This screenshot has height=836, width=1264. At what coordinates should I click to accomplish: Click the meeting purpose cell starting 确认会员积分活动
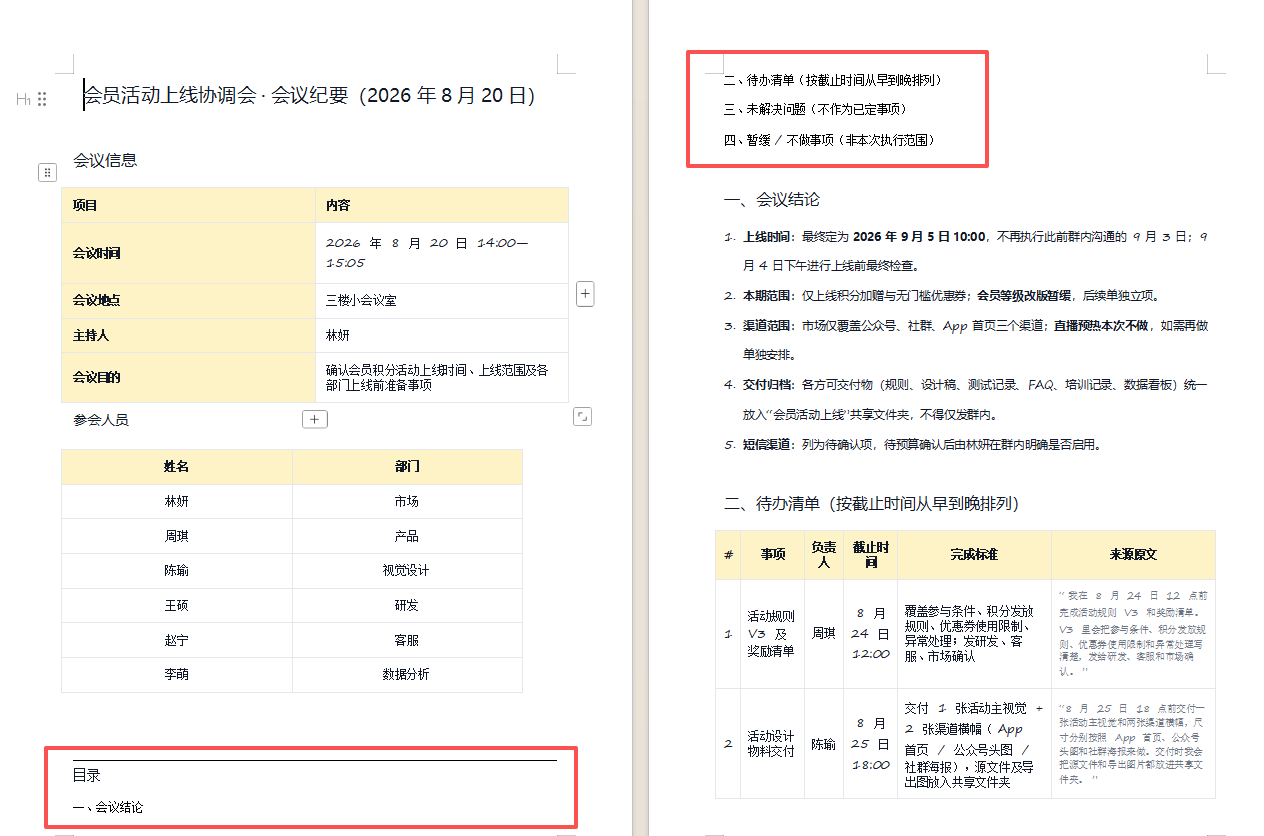coord(442,377)
